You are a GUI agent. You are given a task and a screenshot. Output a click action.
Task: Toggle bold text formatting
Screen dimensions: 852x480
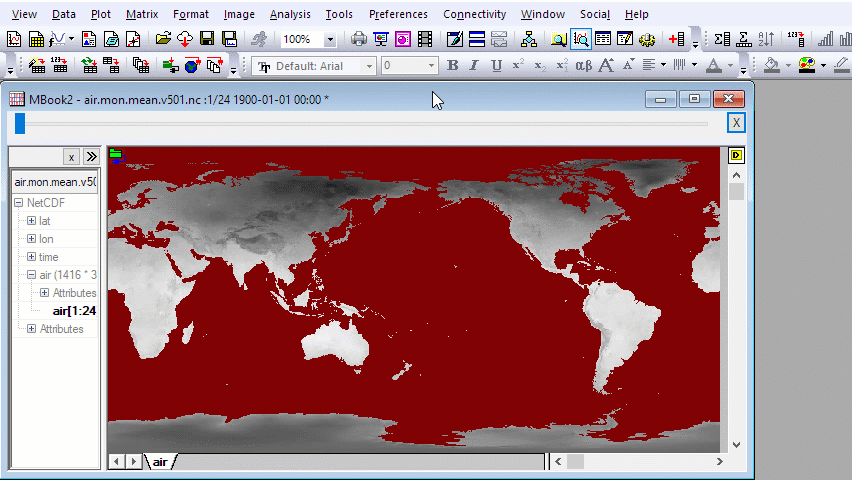(x=452, y=66)
